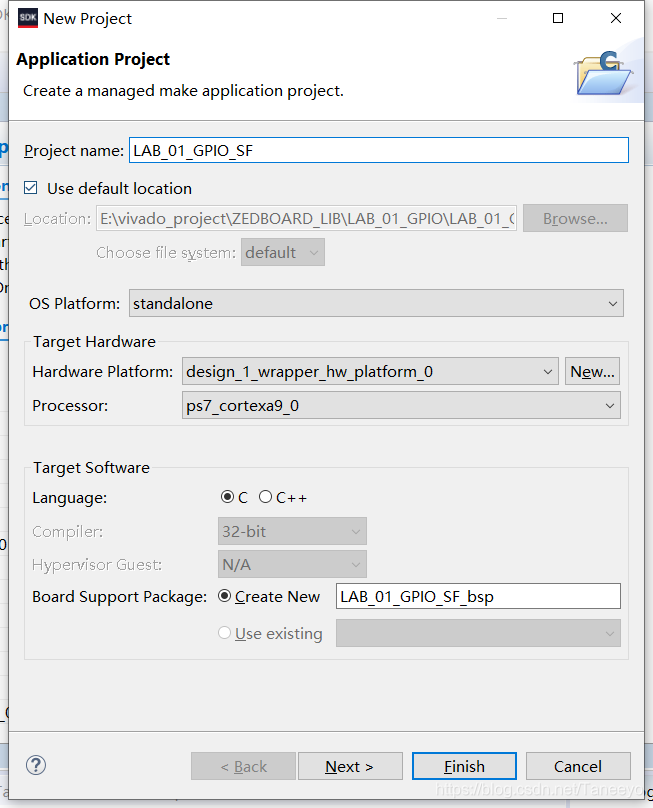
Task: Click the Project name input field
Action: pyautogui.click(x=379, y=150)
